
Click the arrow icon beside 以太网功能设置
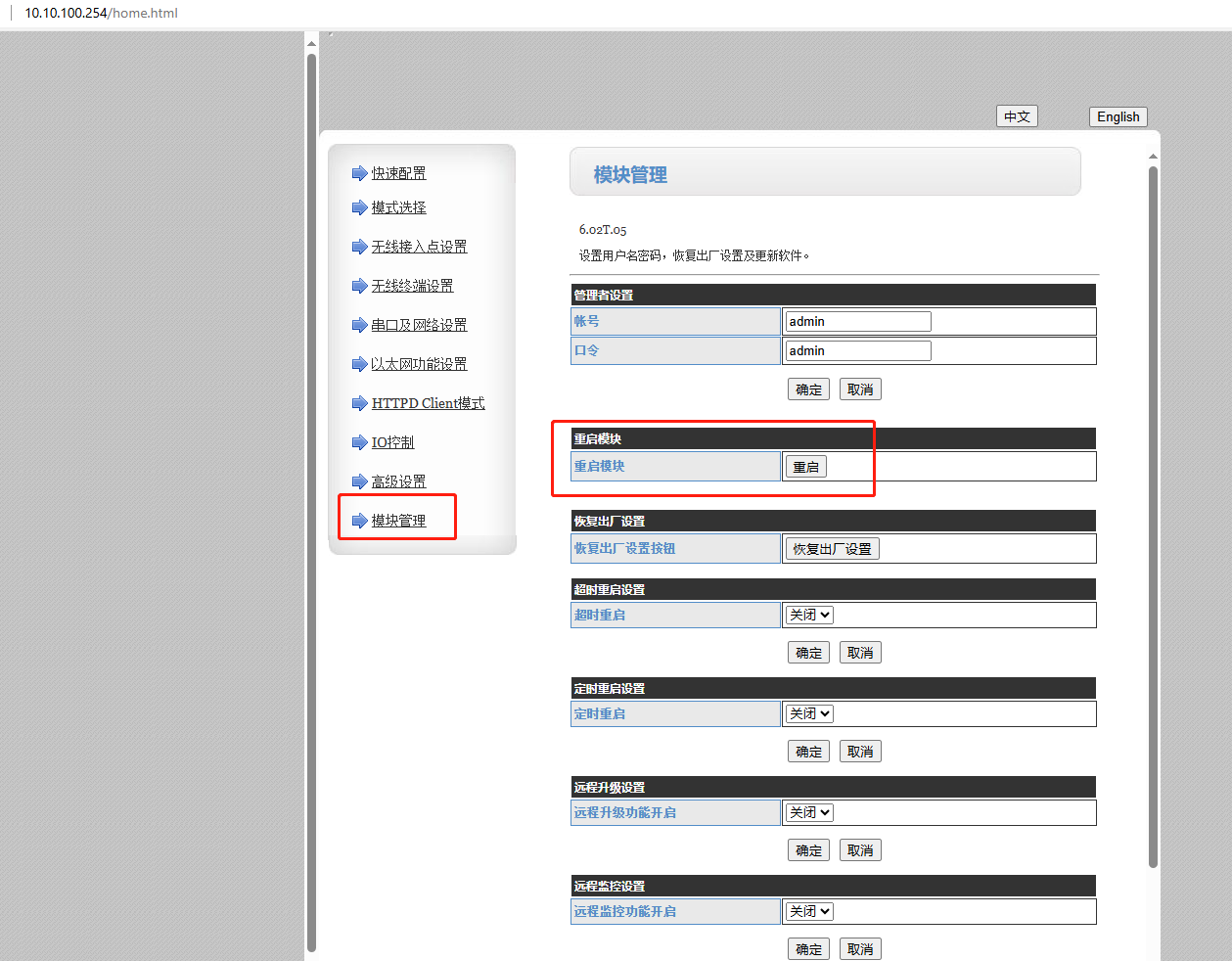359,364
